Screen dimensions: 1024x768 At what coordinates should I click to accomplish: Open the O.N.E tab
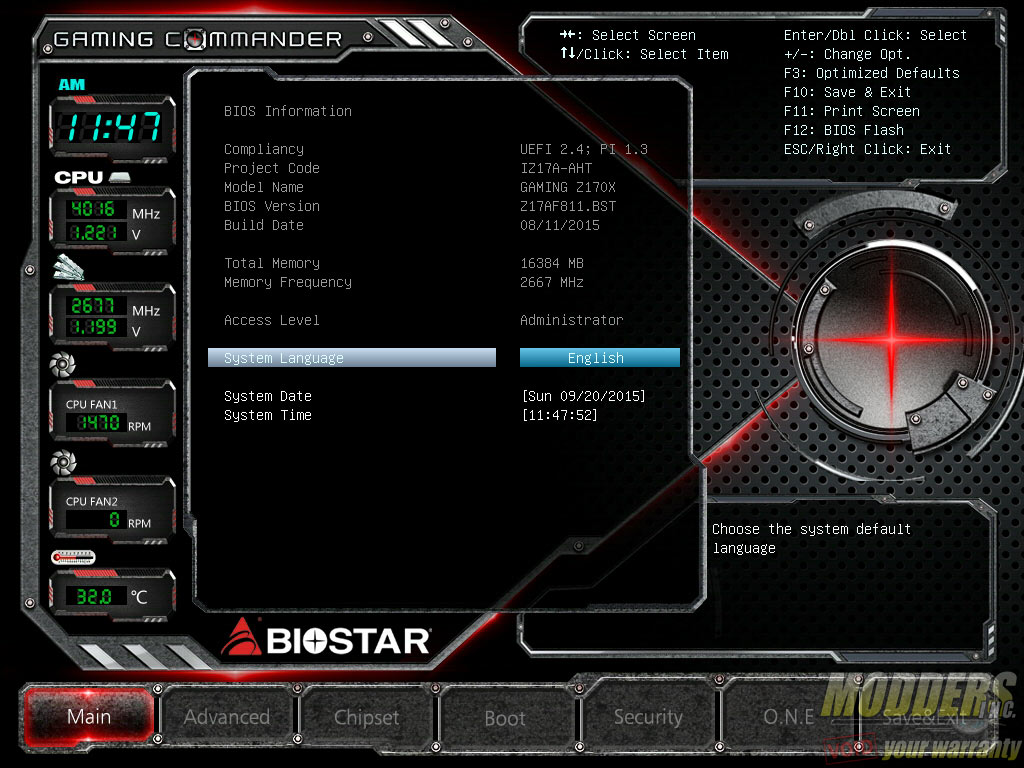[x=788, y=717]
